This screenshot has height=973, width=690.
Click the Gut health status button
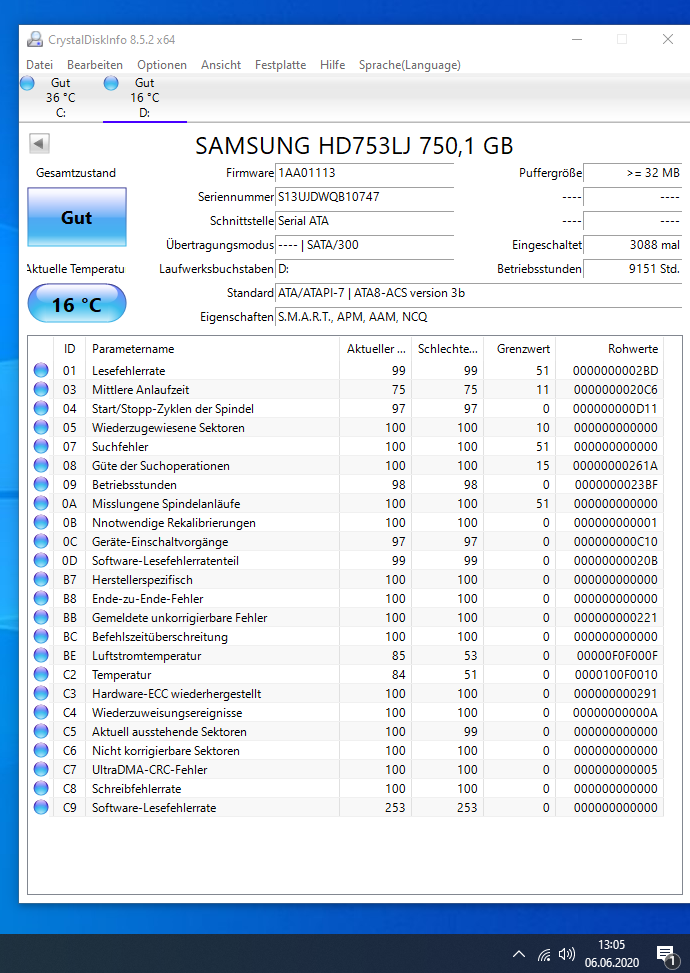[77, 217]
